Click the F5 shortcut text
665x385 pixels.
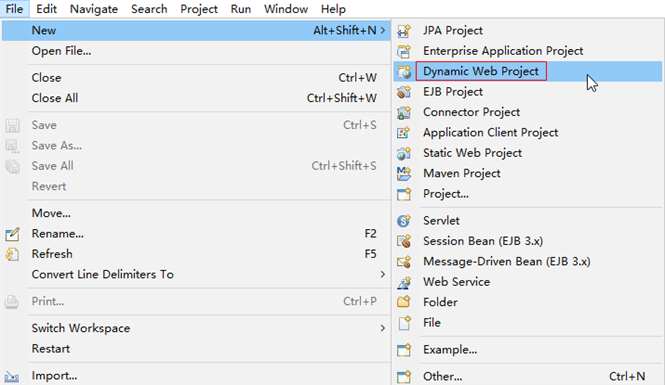point(370,254)
